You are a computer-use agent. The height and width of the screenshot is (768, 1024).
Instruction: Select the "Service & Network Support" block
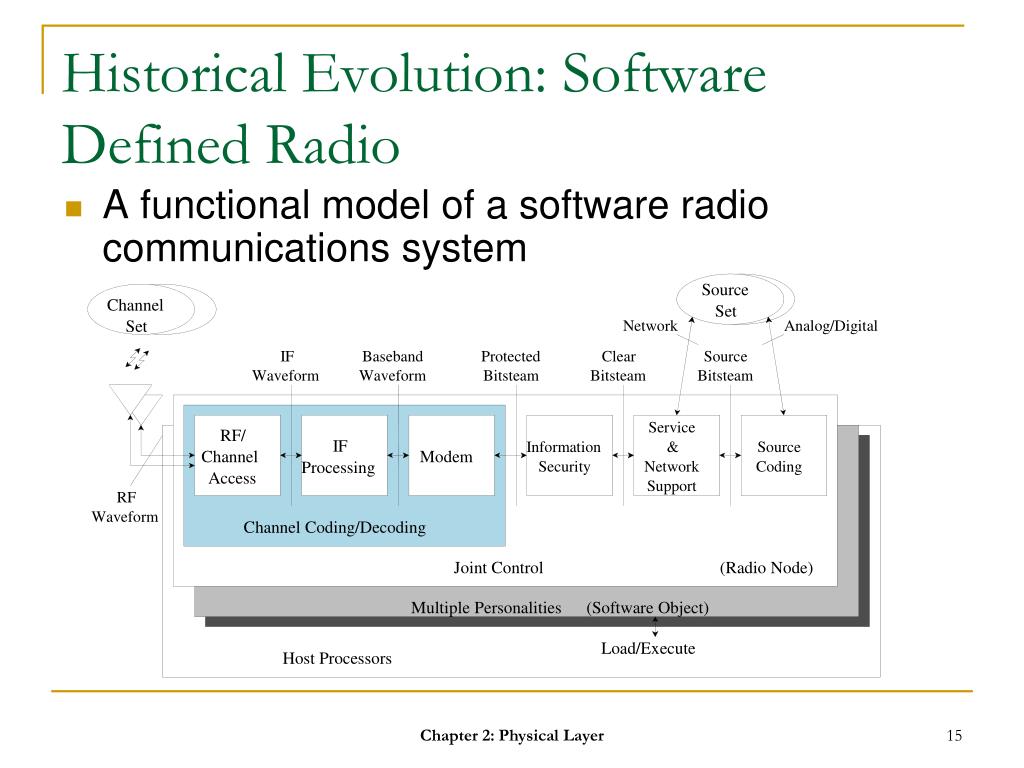click(677, 455)
